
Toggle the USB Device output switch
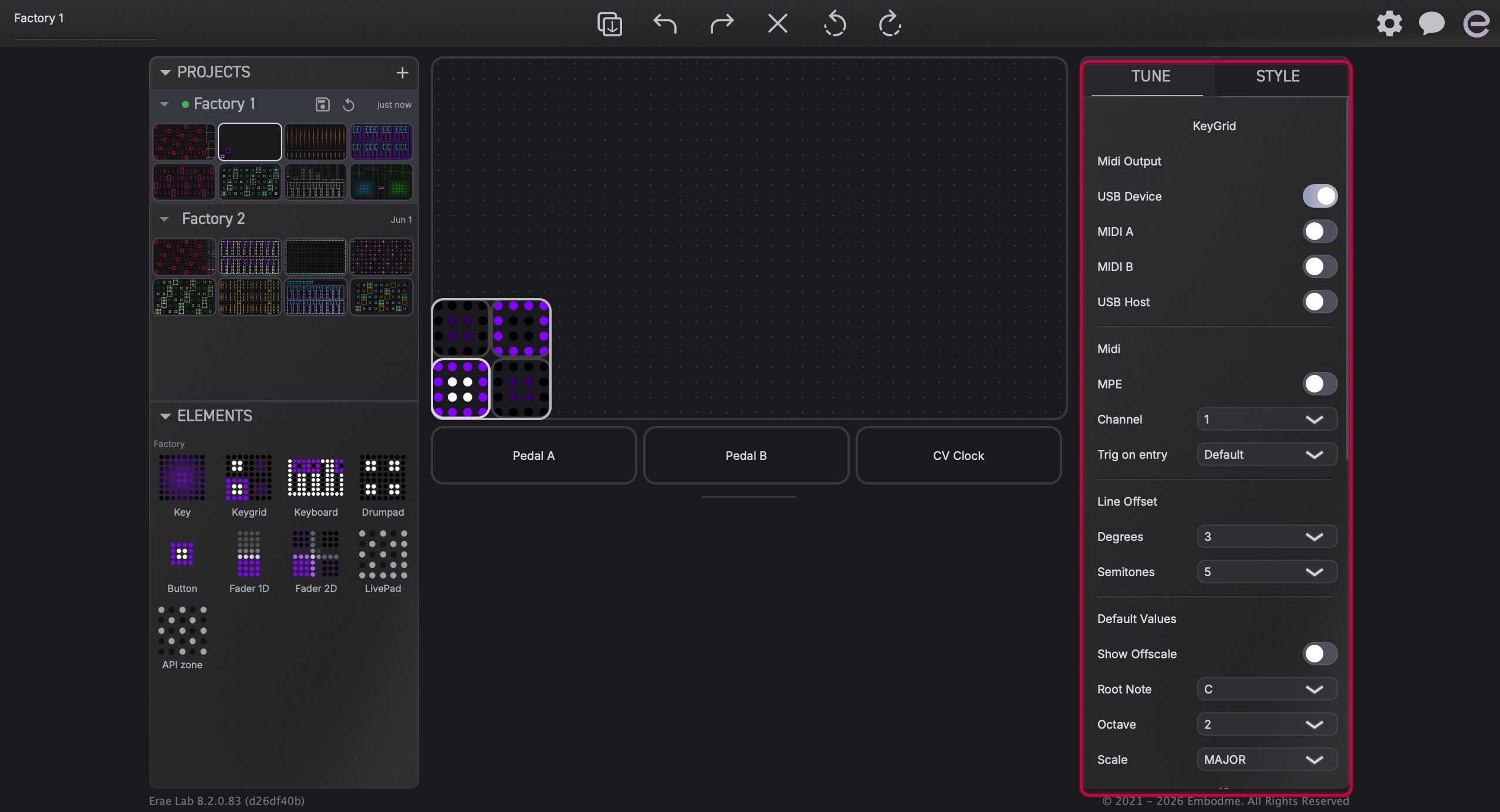tap(1320, 196)
